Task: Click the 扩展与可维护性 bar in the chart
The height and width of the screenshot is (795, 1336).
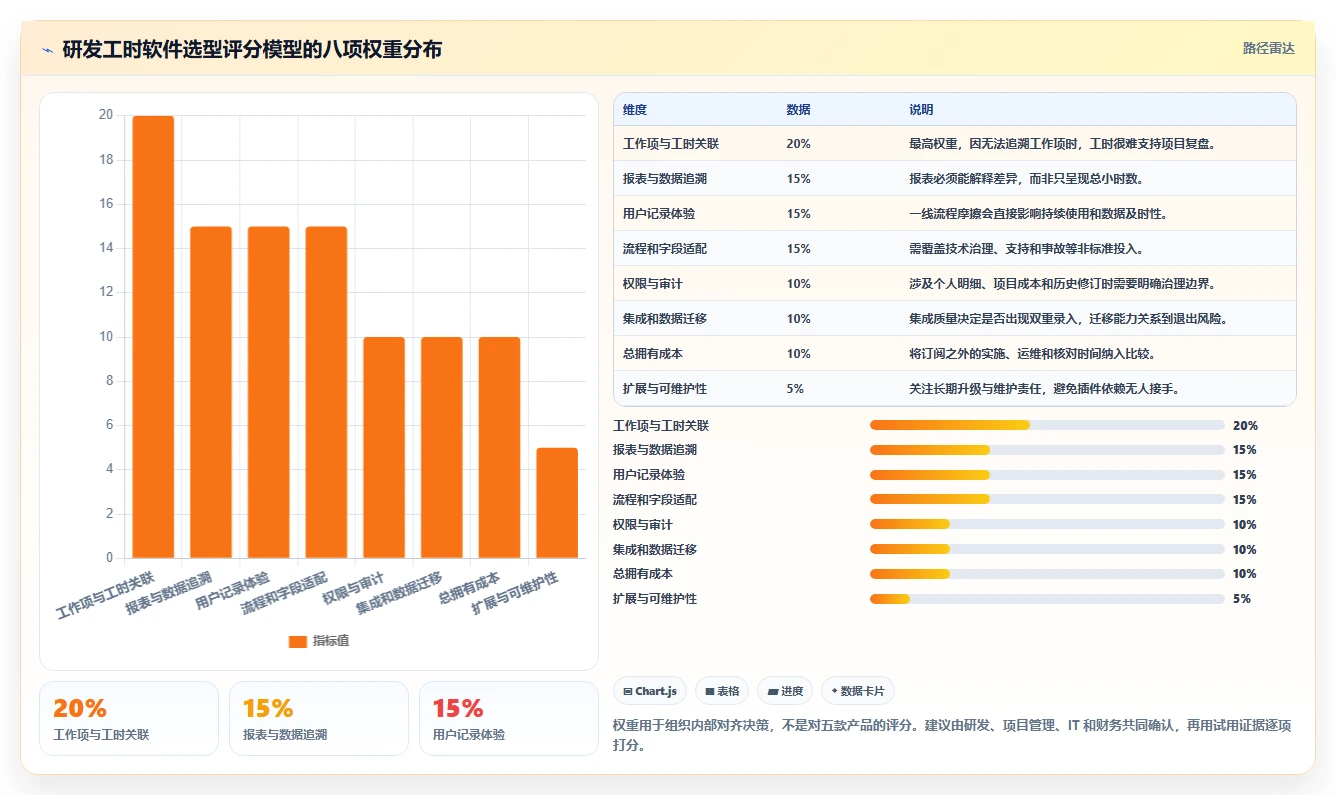Action: point(557,503)
